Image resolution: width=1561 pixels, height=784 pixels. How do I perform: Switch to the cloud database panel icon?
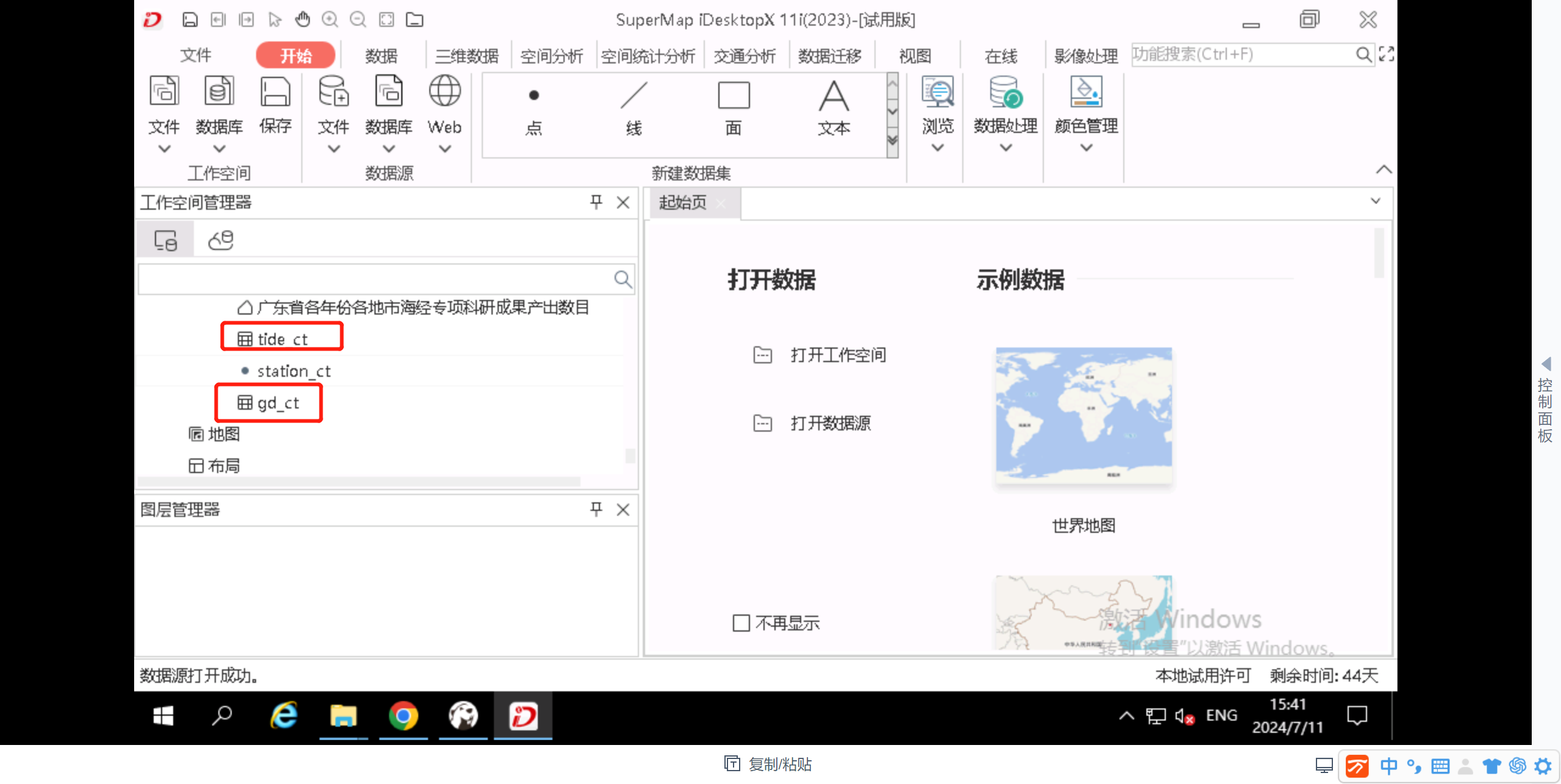(221, 240)
